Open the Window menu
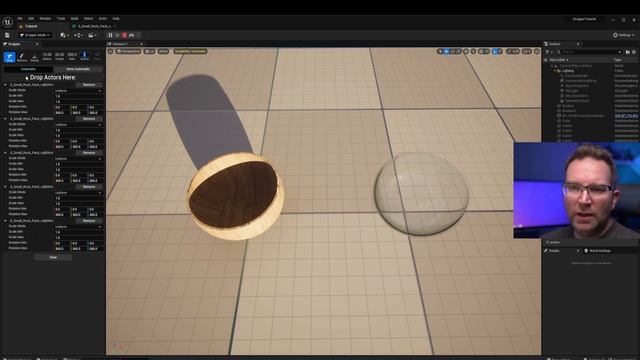Viewport: 640px width, 360px height. point(45,18)
